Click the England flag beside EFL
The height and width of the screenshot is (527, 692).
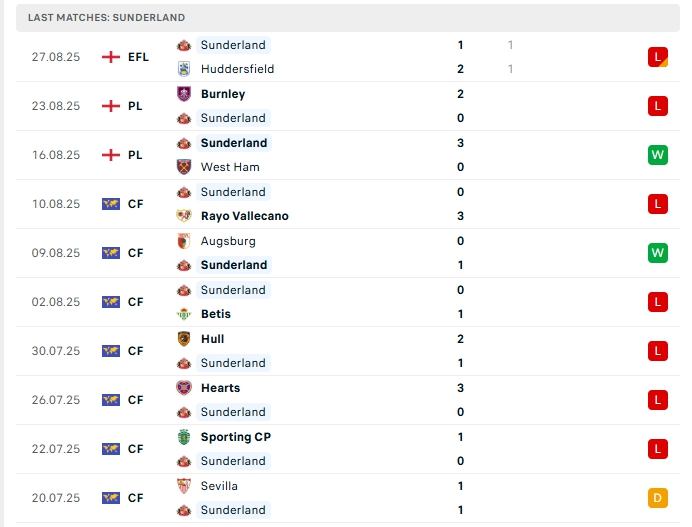[x=111, y=57]
